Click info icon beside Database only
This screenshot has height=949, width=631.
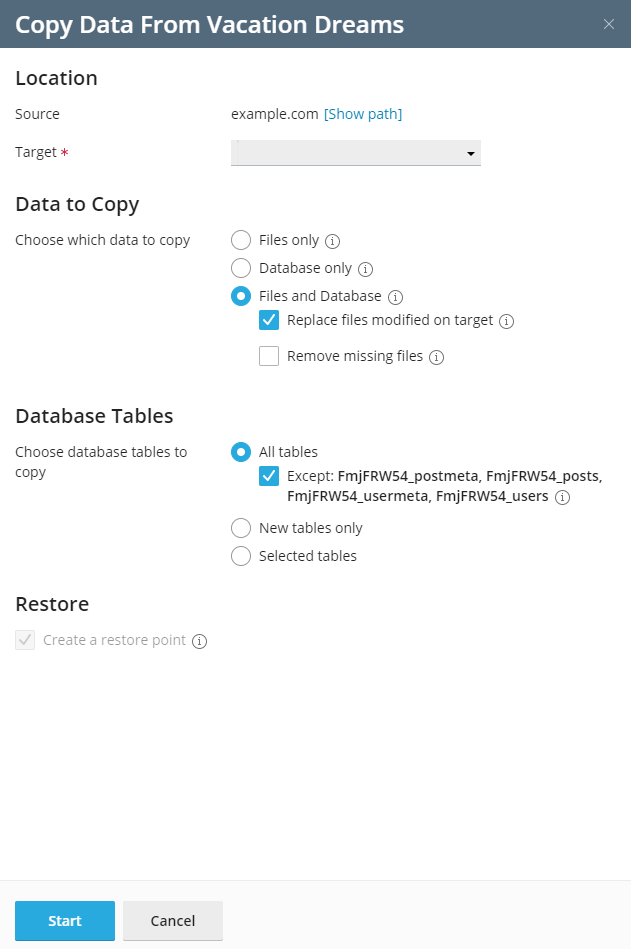[365, 269]
